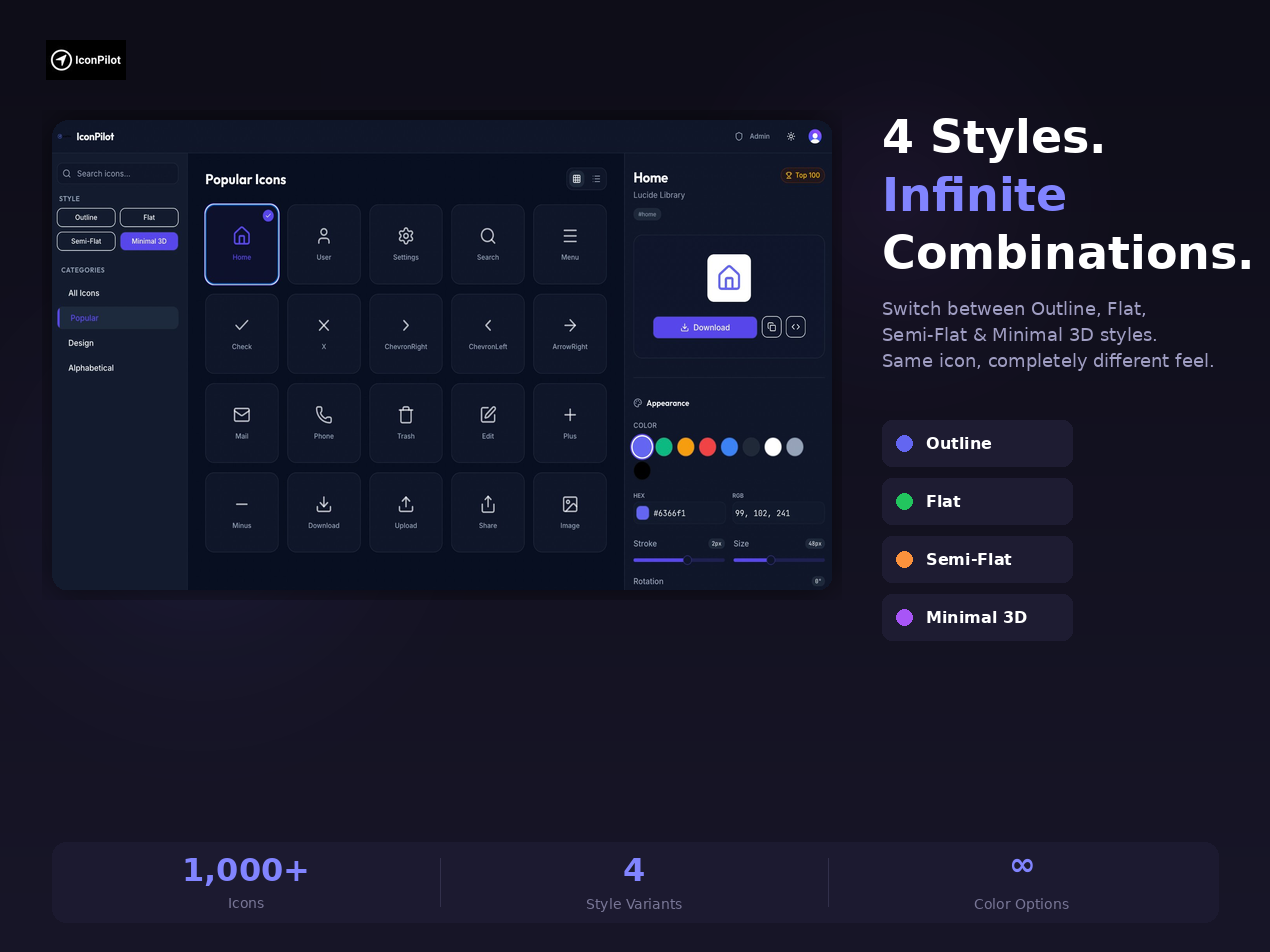Select the Alphabetical category
Image resolution: width=1270 pixels, height=952 pixels.
click(x=90, y=368)
